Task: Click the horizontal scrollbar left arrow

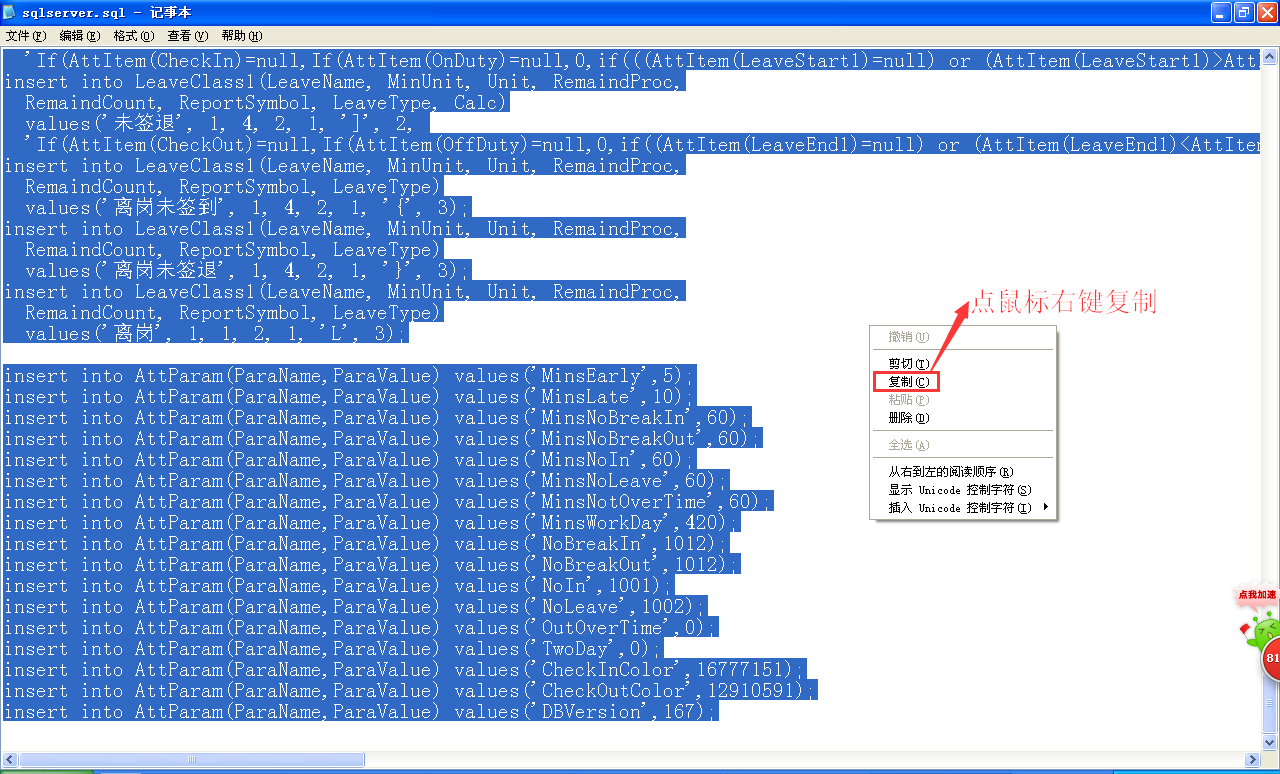Action: 10,760
